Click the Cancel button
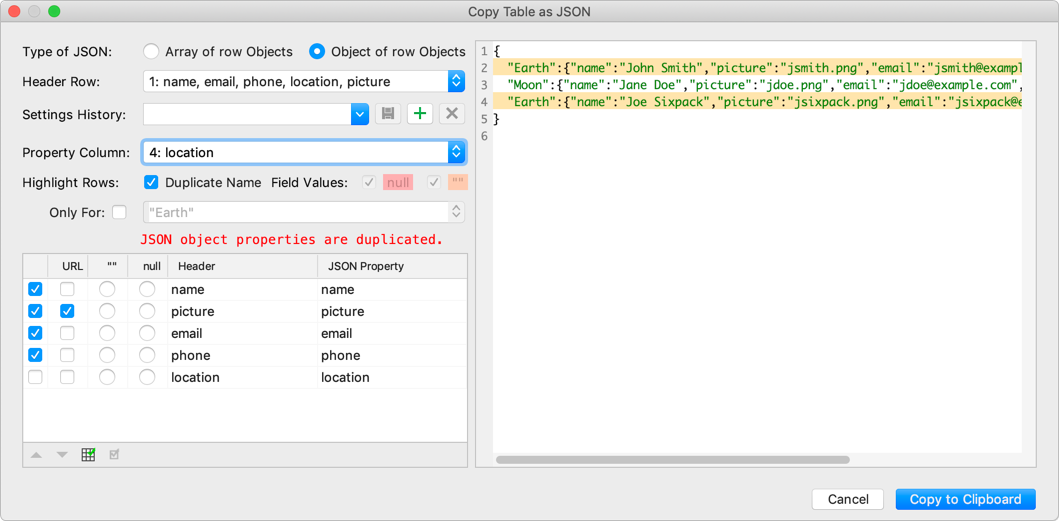The width and height of the screenshot is (1060, 522). click(x=847, y=499)
